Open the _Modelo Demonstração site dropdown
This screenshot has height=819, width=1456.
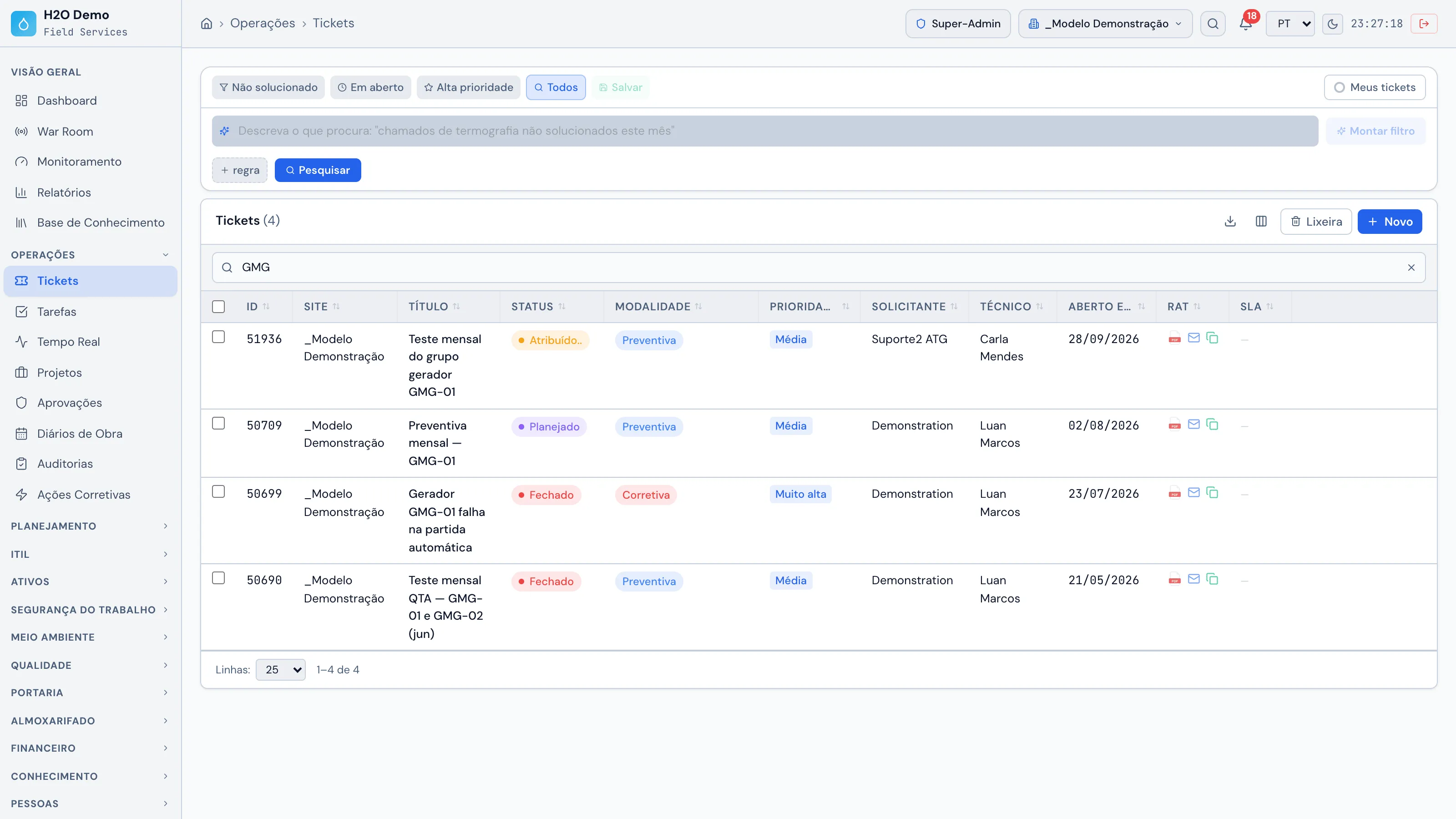click(1105, 24)
